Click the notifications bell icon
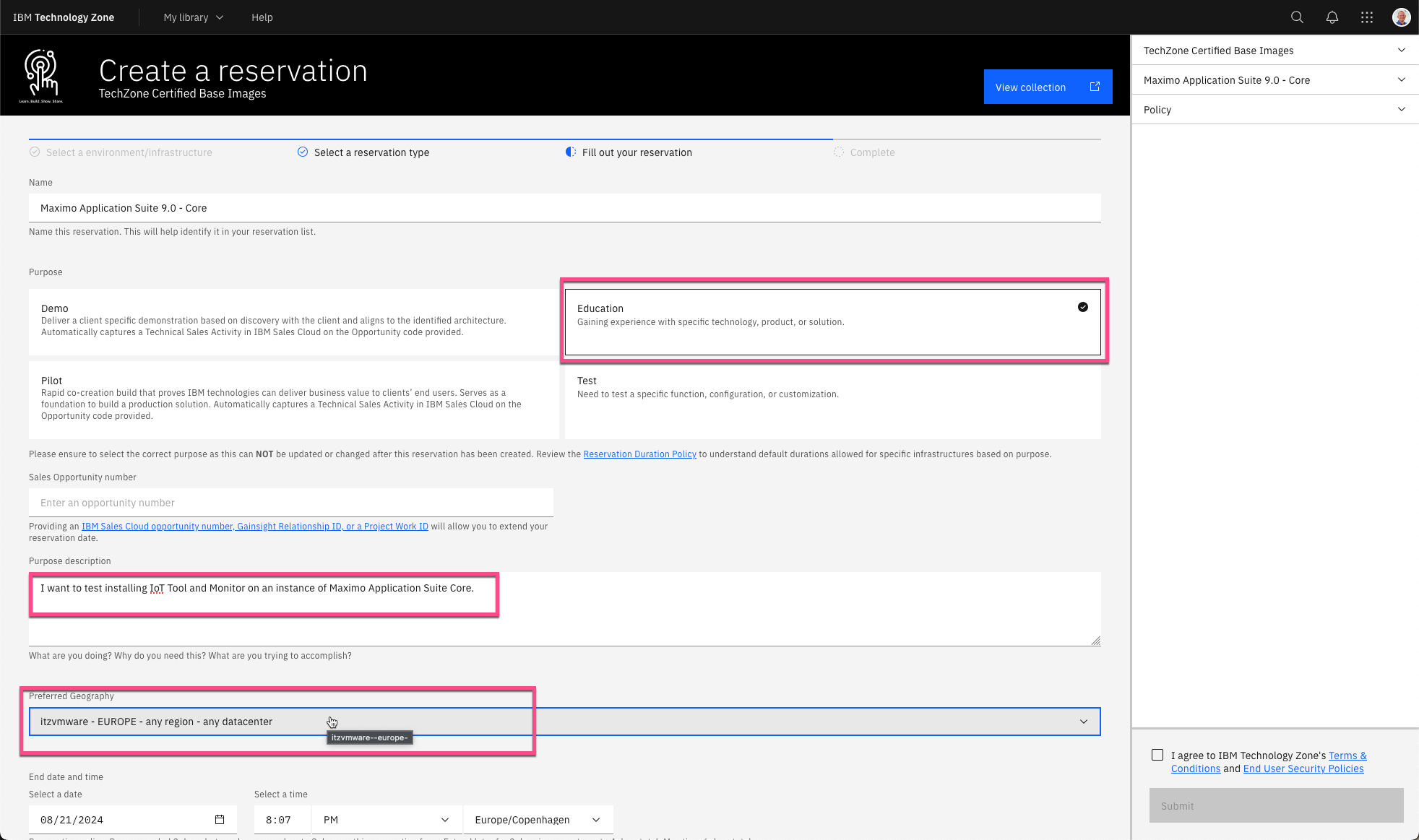Viewport: 1419px width, 840px height. click(x=1331, y=17)
